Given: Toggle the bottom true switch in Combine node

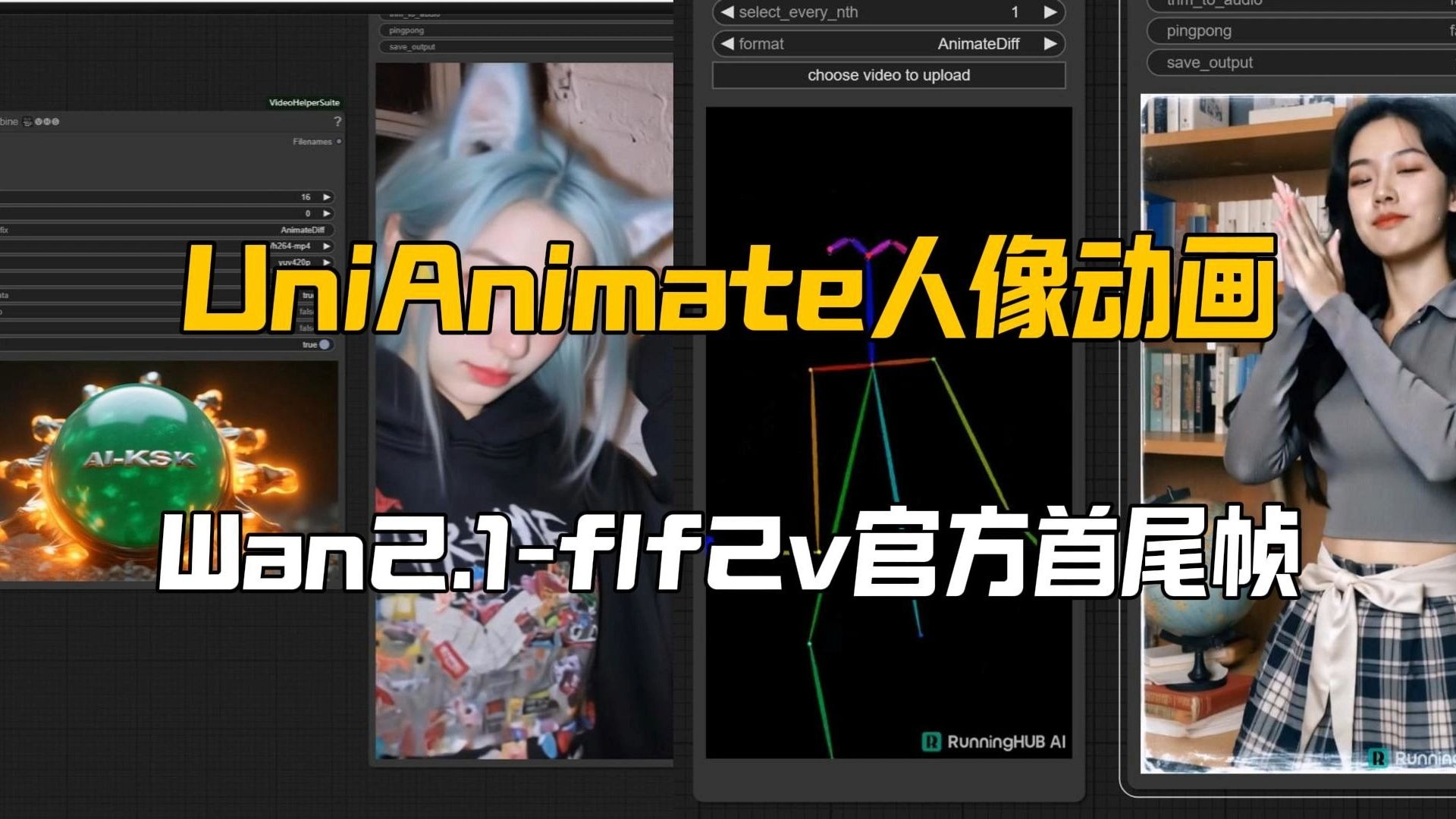Looking at the screenshot, I should click(x=324, y=344).
